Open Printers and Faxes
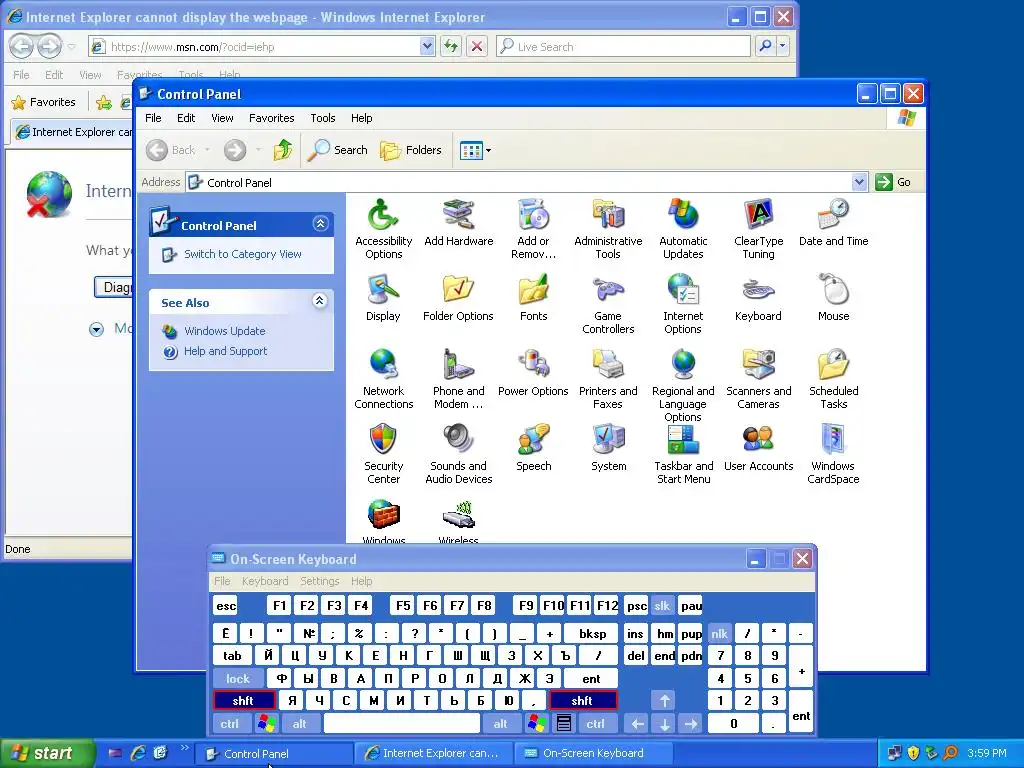 608,379
